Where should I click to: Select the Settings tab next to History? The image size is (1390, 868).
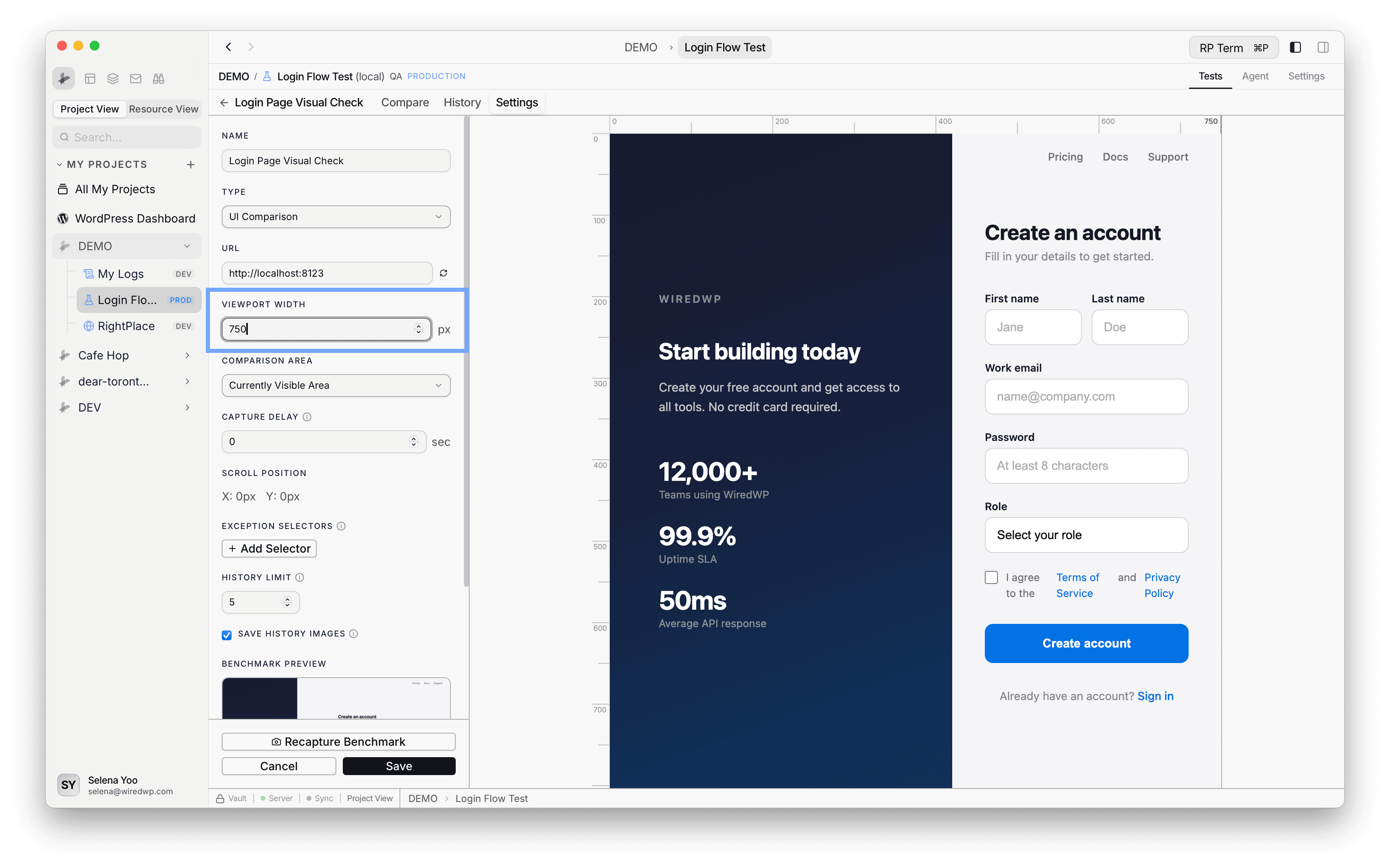(x=517, y=102)
